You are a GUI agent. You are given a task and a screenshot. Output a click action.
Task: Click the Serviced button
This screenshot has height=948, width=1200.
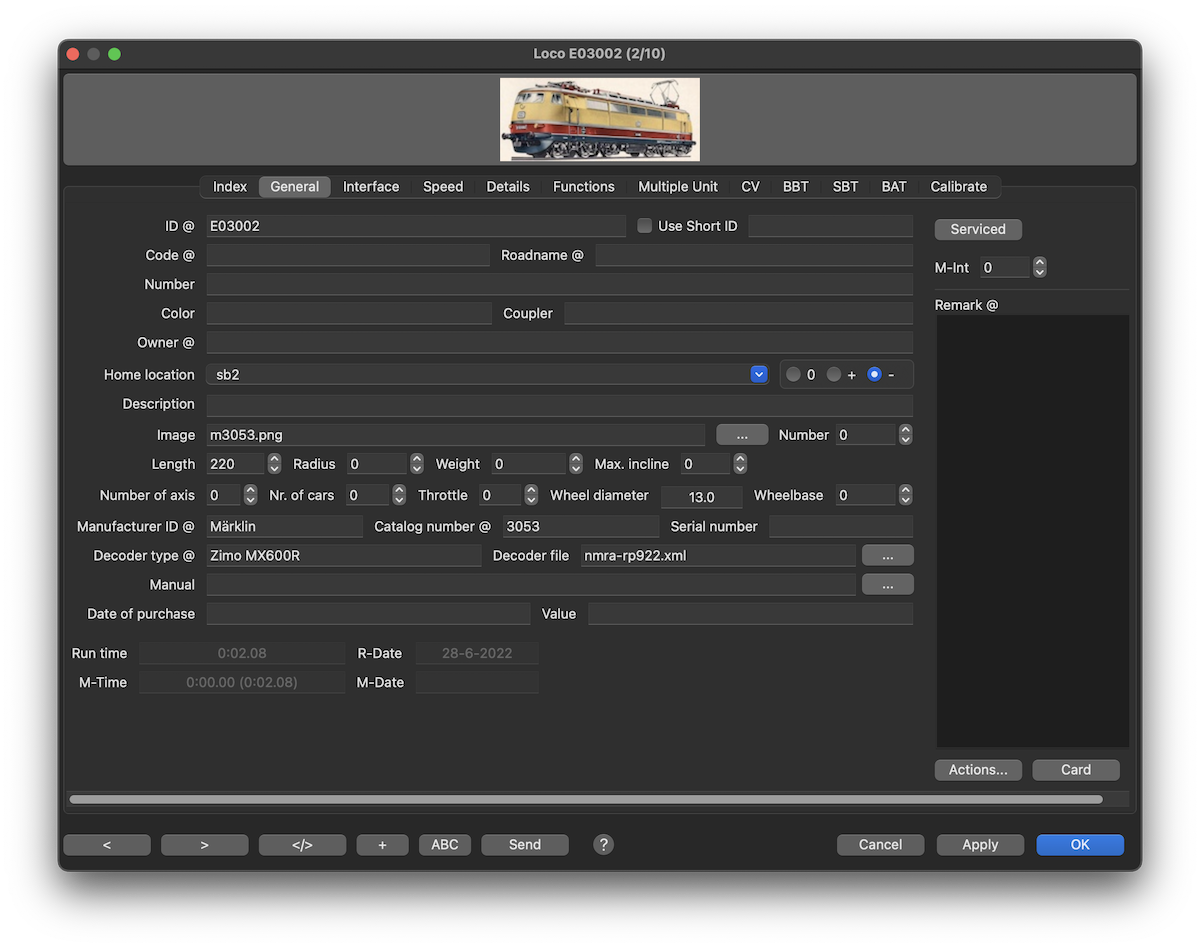[x=978, y=229]
